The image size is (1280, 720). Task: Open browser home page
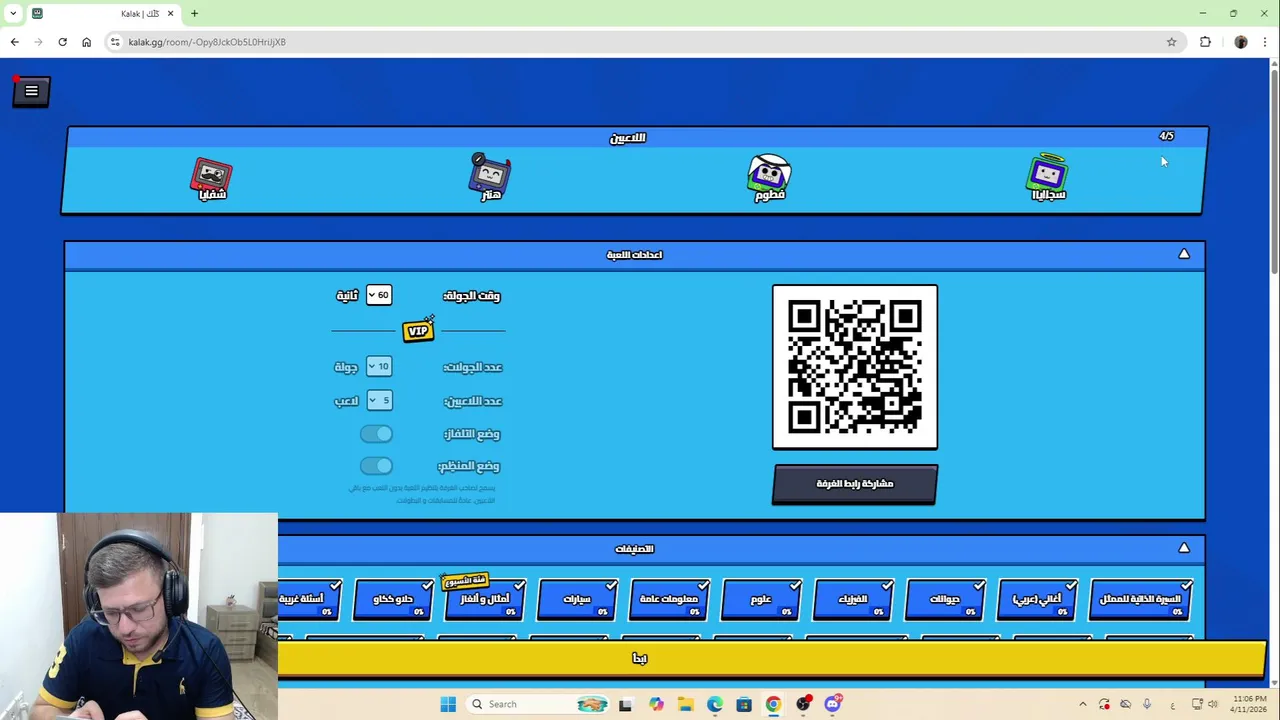(x=86, y=42)
